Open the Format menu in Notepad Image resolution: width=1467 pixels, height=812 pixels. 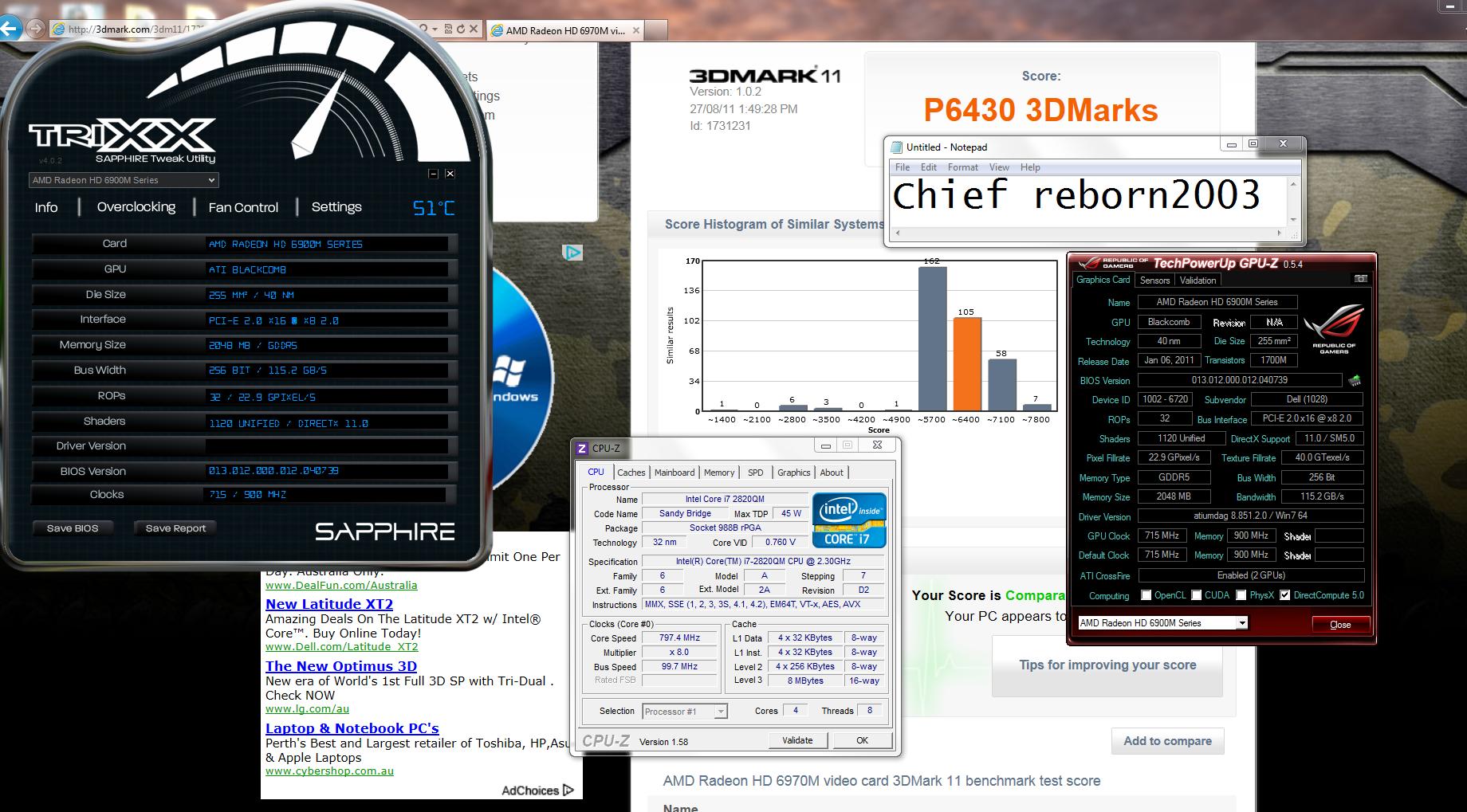point(963,167)
